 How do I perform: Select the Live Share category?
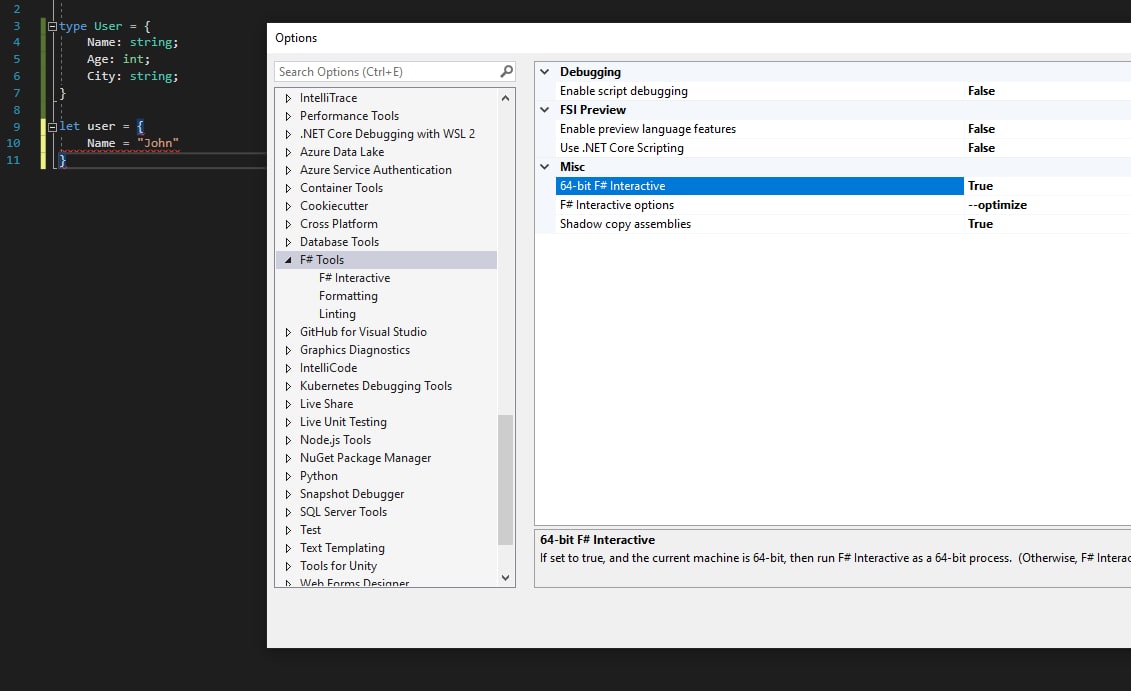pos(326,404)
